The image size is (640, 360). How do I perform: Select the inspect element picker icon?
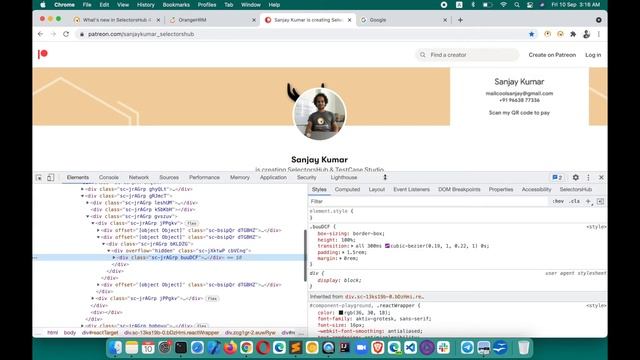[39, 178]
